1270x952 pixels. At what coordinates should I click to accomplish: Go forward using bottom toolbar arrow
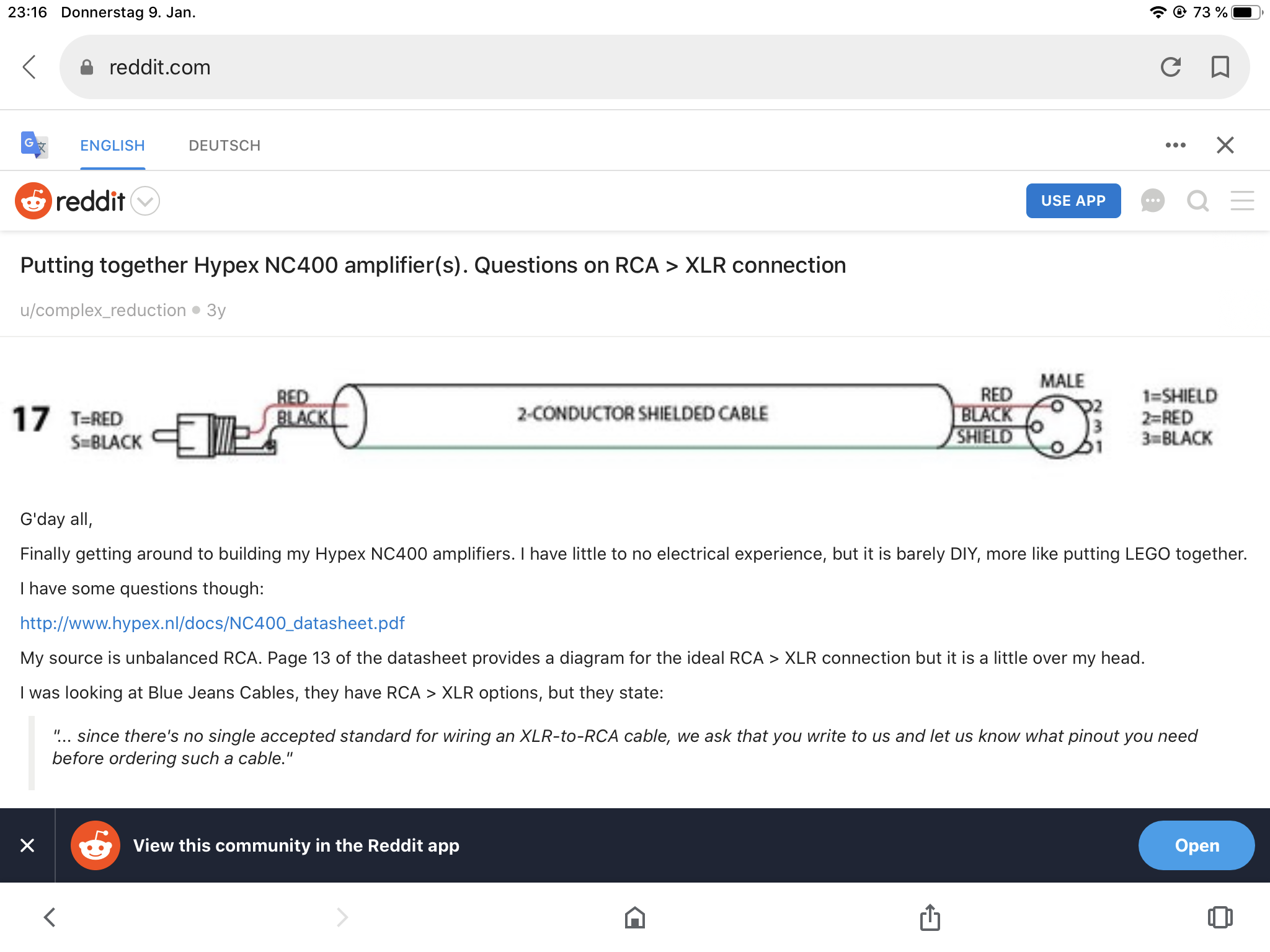(x=342, y=917)
